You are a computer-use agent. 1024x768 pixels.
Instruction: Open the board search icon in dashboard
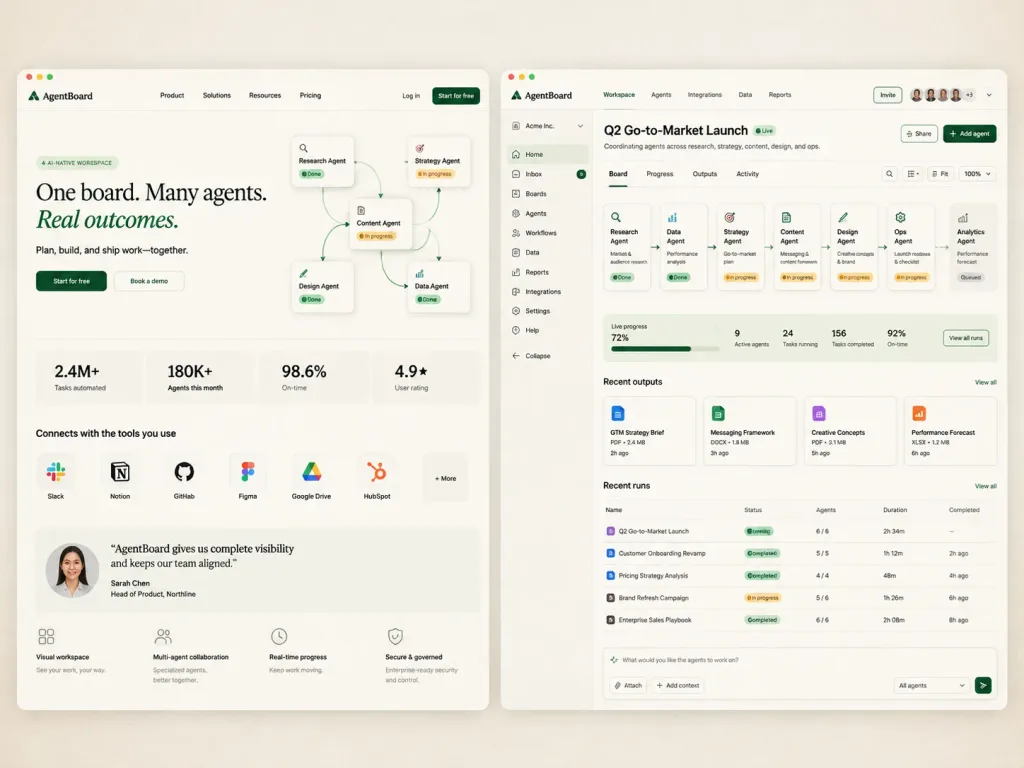[x=889, y=174]
